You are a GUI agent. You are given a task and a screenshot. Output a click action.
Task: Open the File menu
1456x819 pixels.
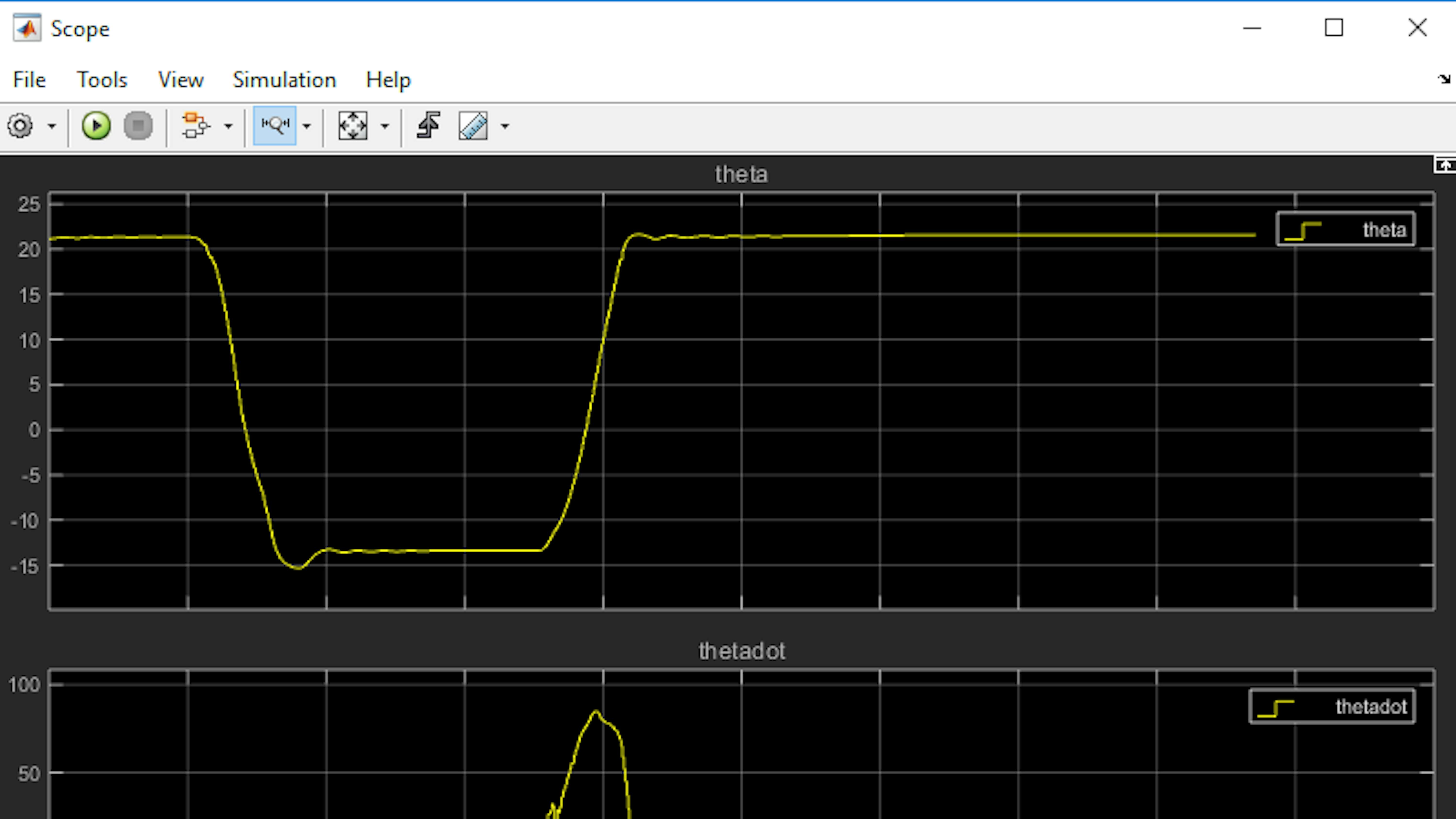29,80
